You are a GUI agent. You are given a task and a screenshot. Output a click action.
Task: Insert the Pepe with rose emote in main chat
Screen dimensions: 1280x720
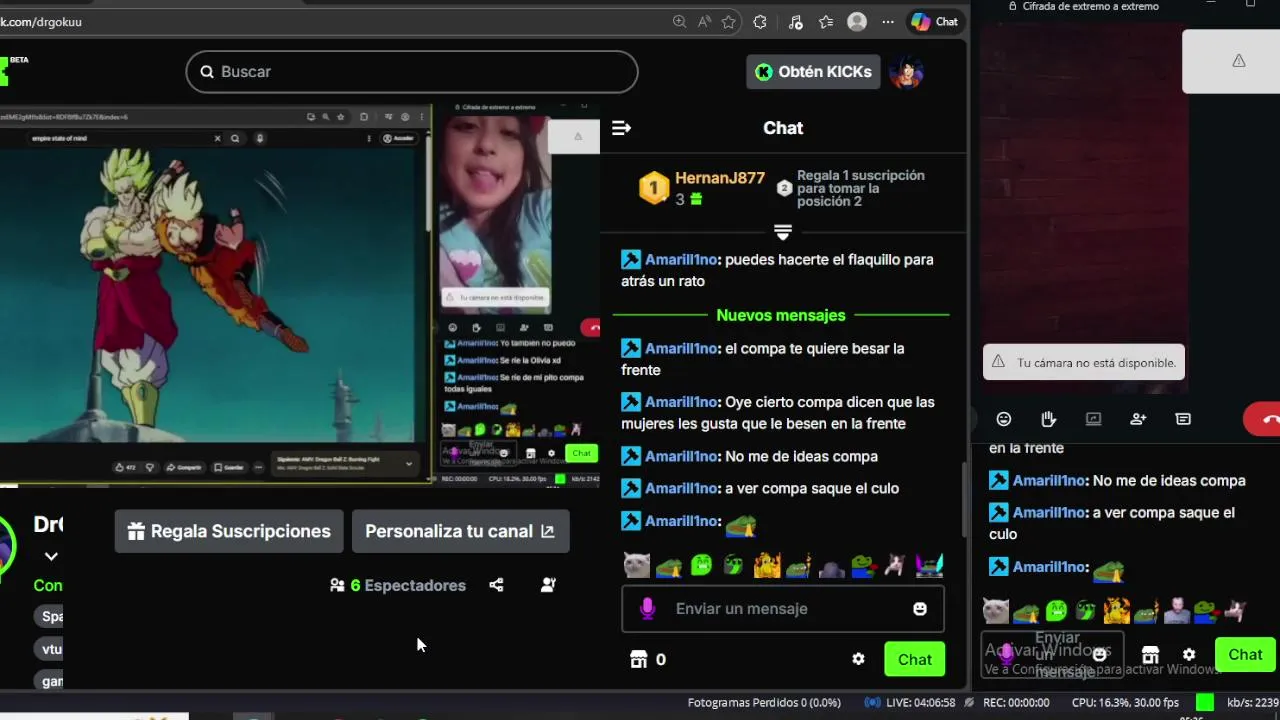[x=863, y=566]
